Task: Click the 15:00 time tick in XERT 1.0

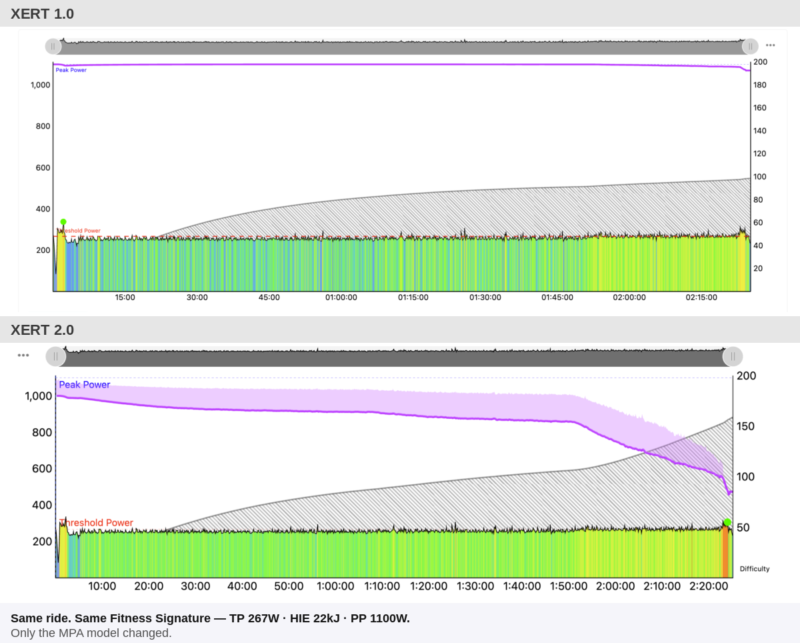Action: click(x=125, y=298)
